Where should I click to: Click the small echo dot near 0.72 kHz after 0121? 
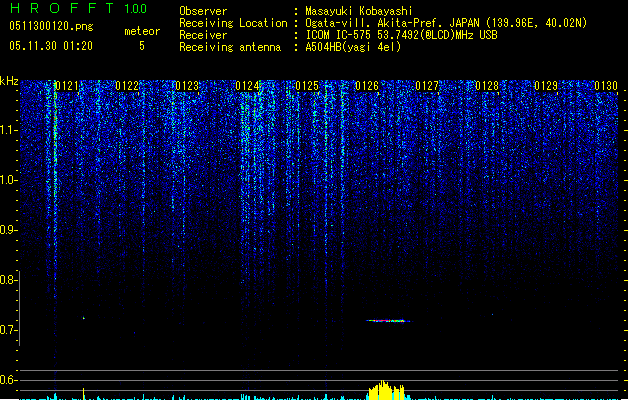coord(84,318)
